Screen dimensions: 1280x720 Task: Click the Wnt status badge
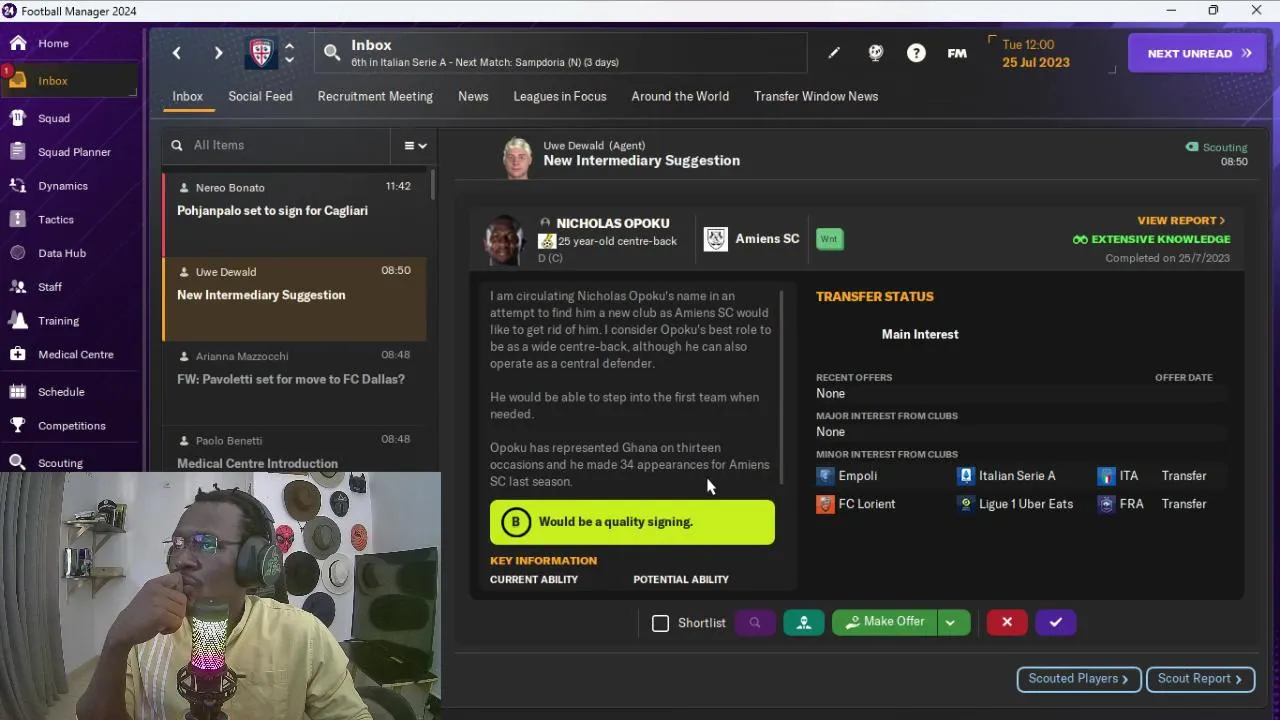click(829, 239)
